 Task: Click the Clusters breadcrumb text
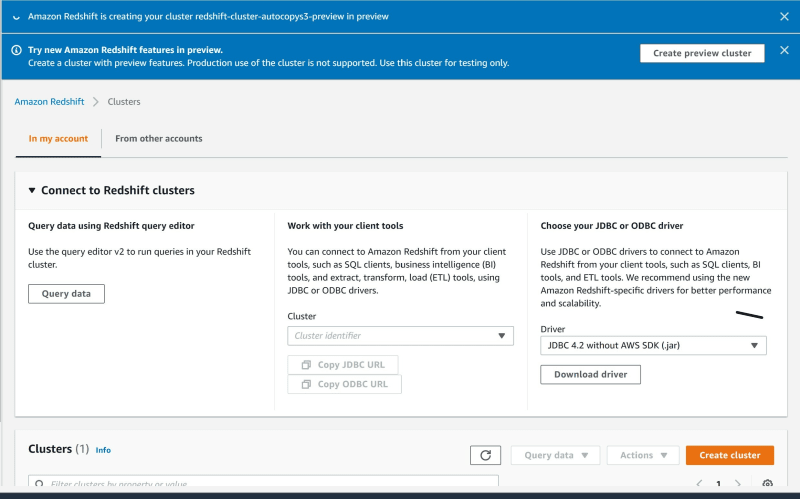[123, 102]
